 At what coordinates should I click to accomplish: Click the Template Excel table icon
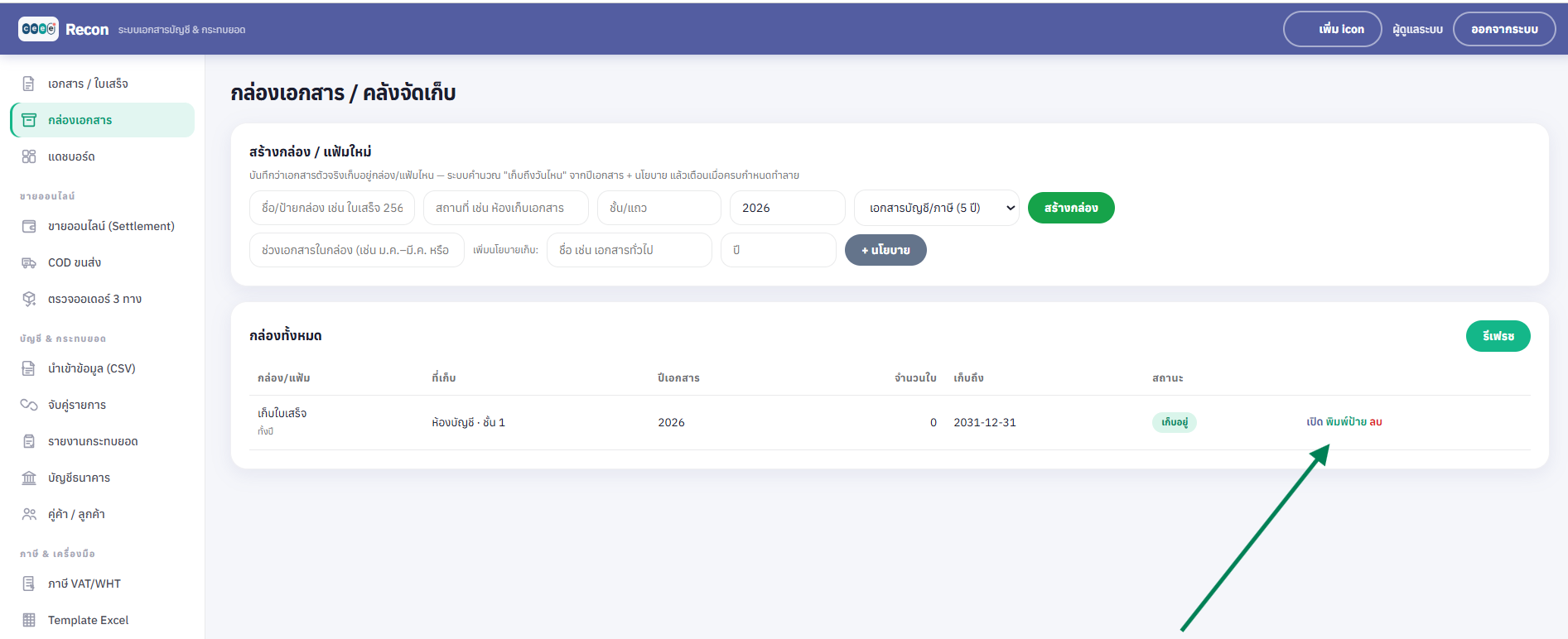coord(29,620)
